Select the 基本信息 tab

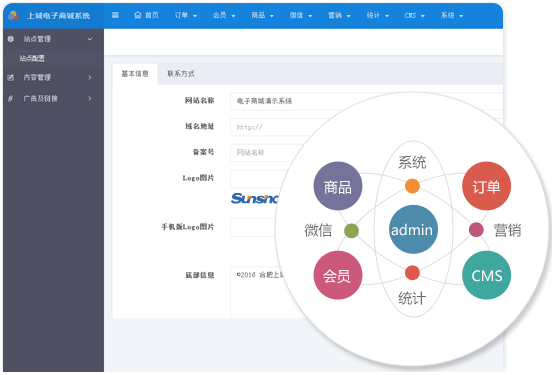(x=135, y=74)
